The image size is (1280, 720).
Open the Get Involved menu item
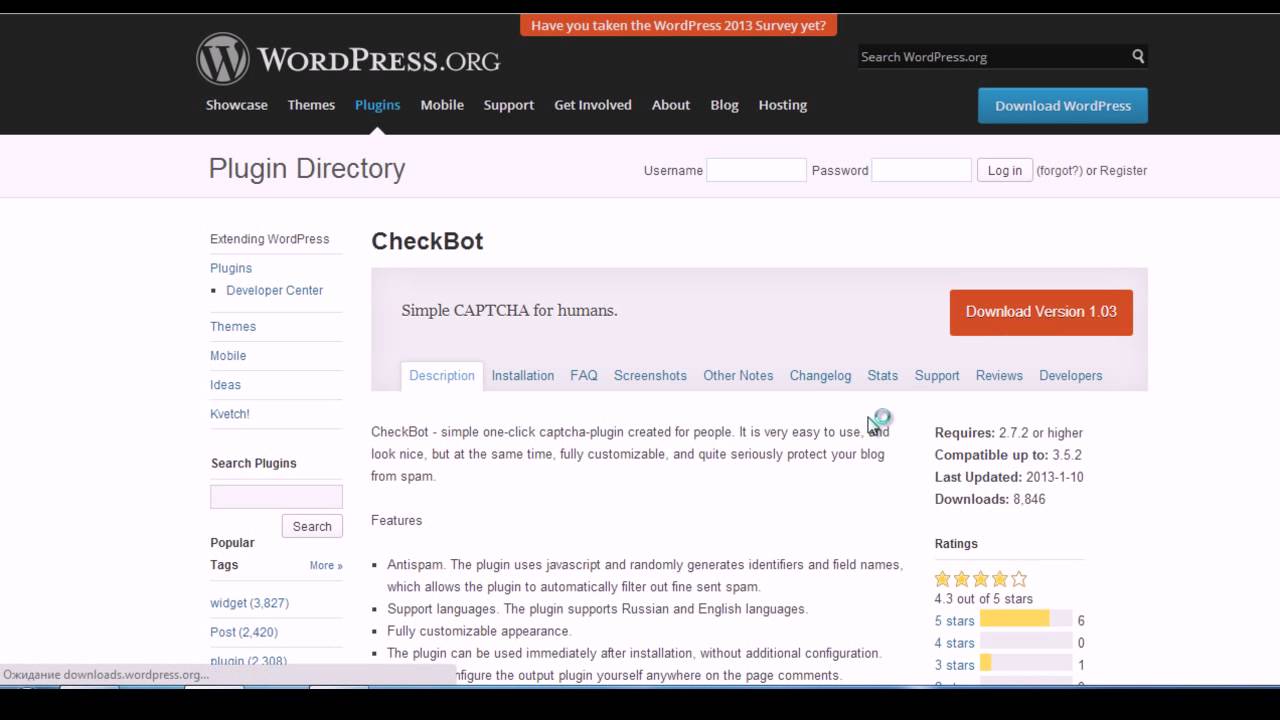(593, 105)
